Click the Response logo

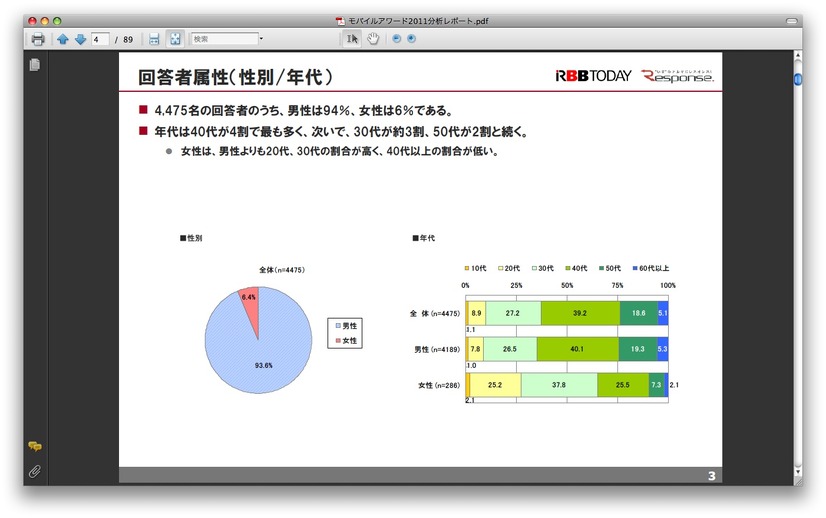(677, 76)
